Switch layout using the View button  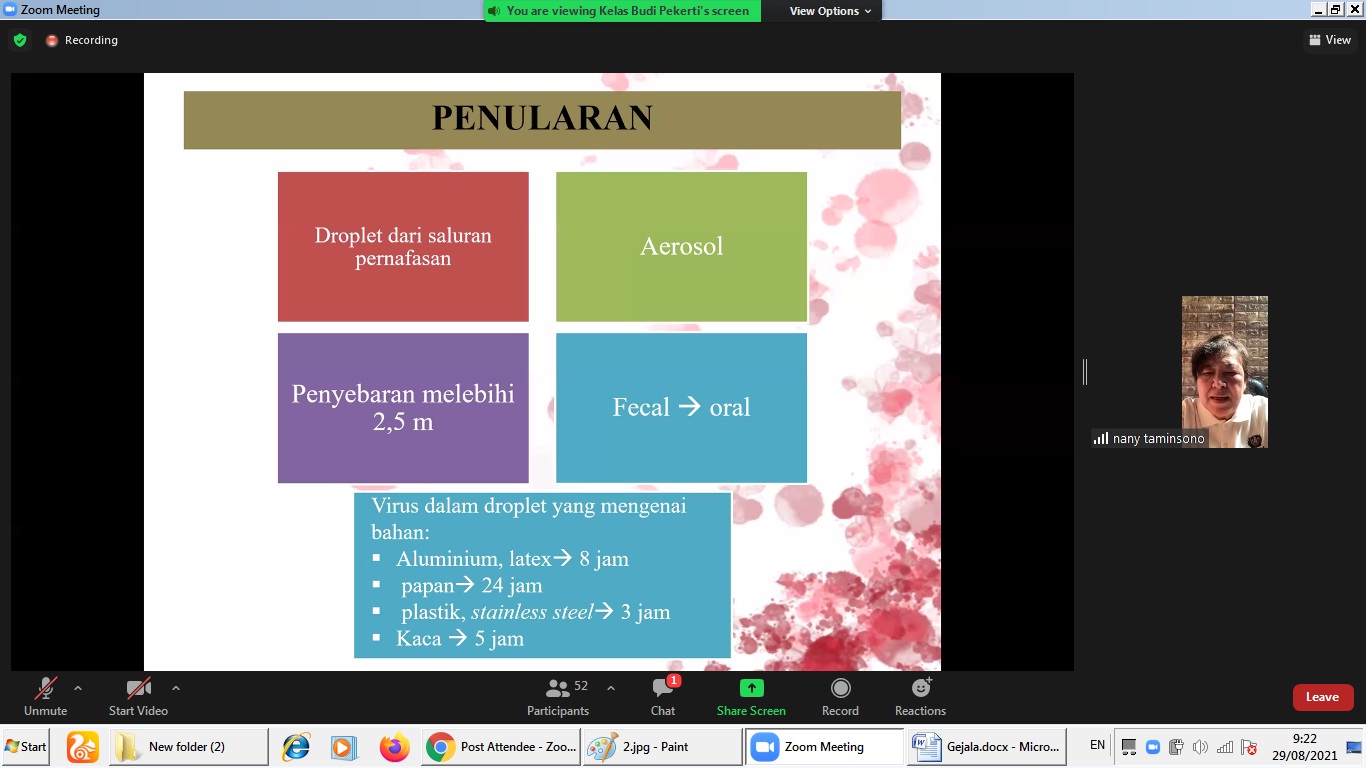point(1330,40)
